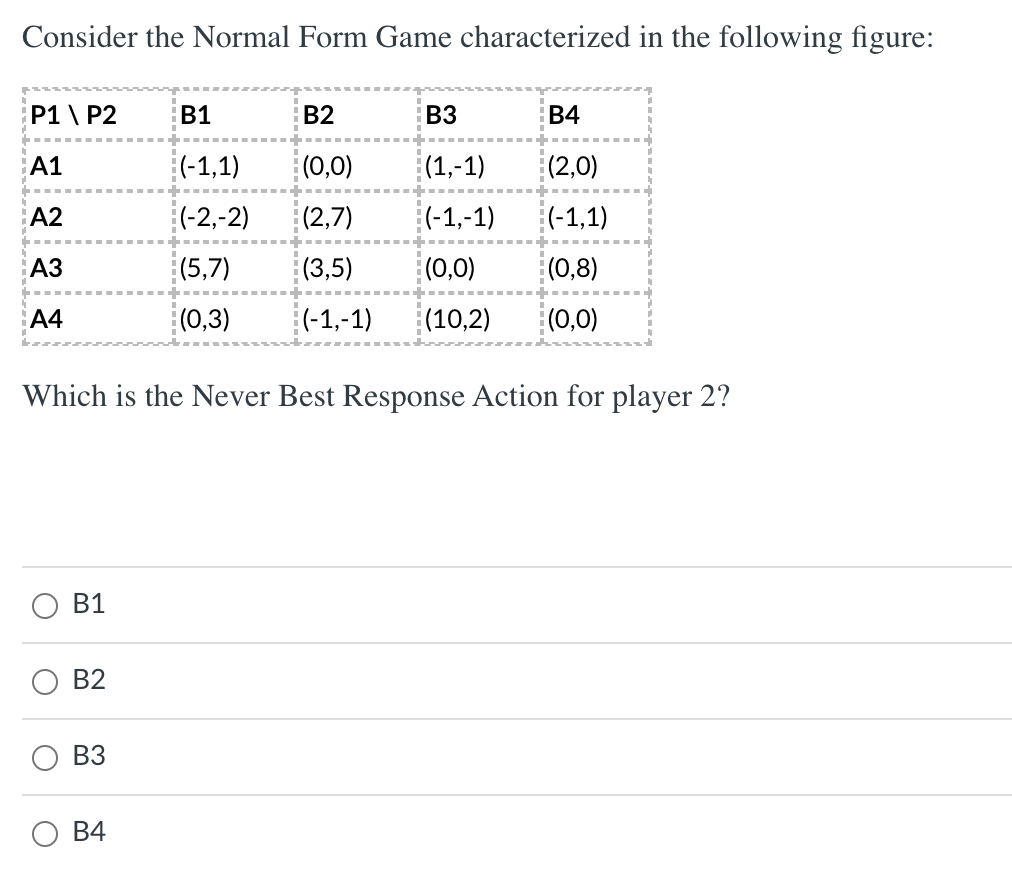Select the B4 answer option
The width and height of the screenshot is (1012, 870).
pyautogui.click(x=43, y=833)
